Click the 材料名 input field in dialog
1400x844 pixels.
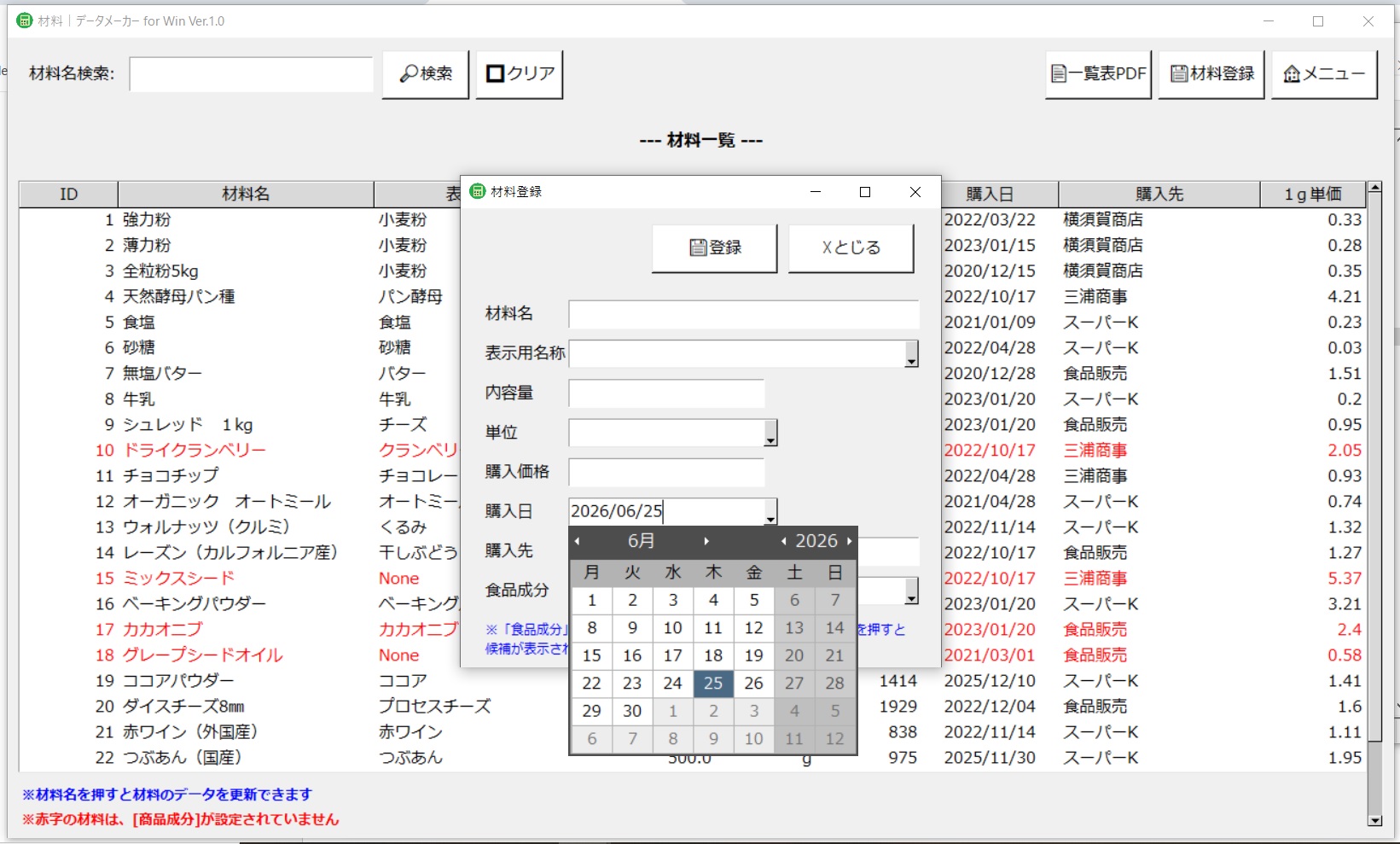[744, 314]
